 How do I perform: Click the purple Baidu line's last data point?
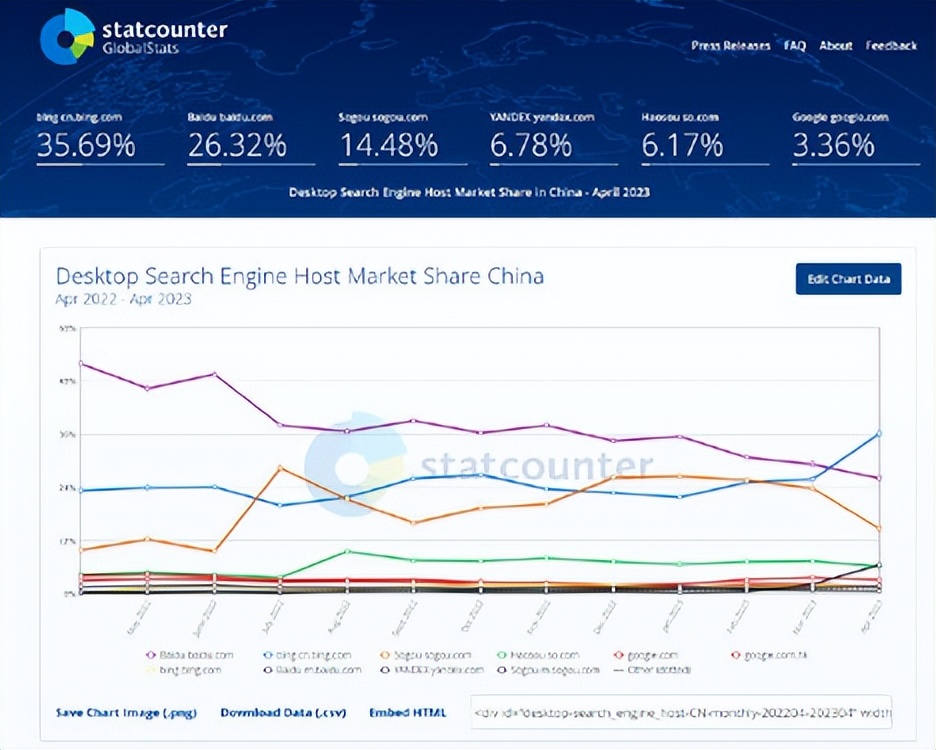pyautogui.click(x=879, y=478)
